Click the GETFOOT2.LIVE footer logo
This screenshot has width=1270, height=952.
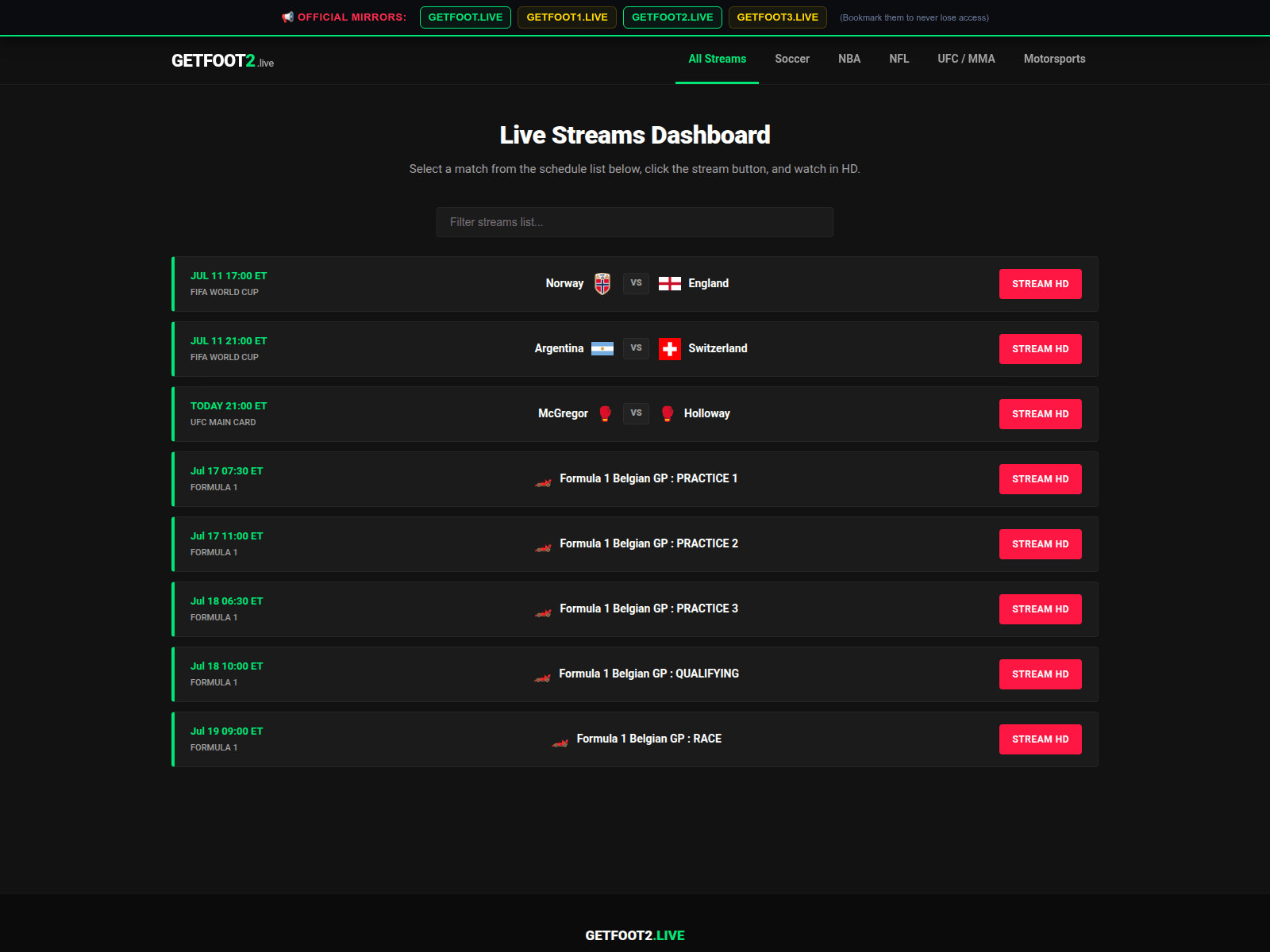(x=635, y=935)
